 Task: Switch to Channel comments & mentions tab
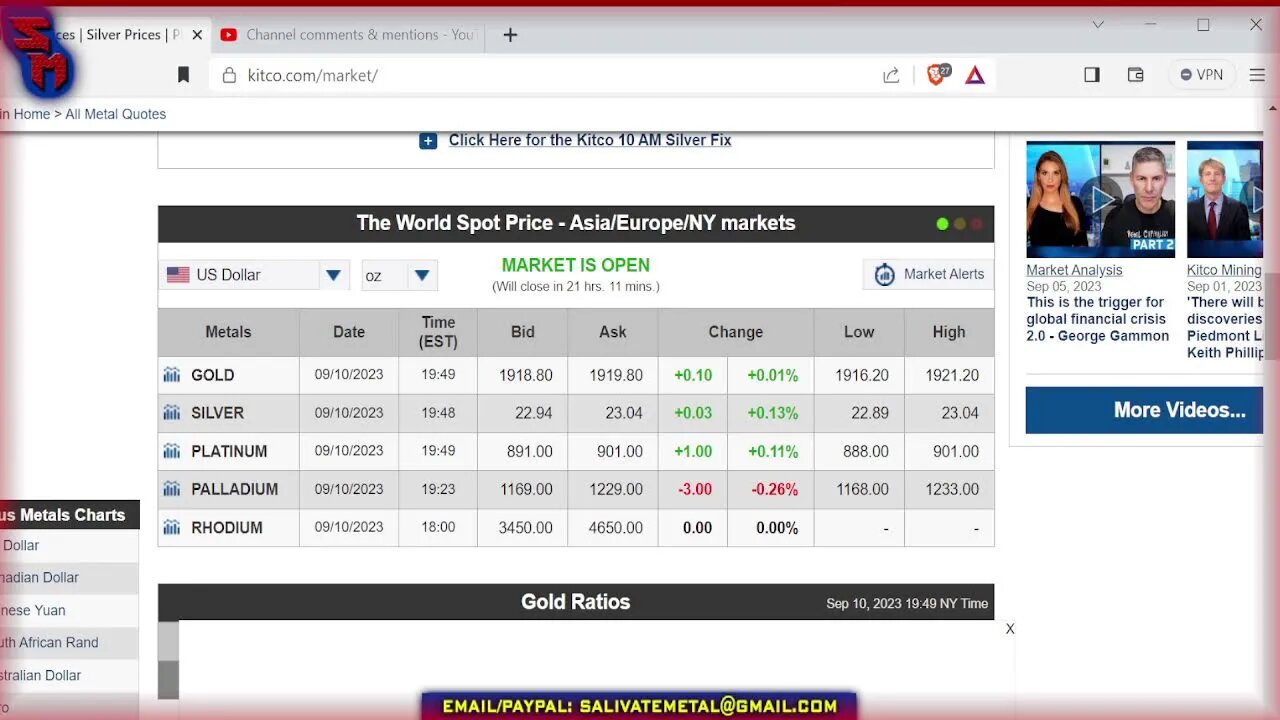point(348,35)
